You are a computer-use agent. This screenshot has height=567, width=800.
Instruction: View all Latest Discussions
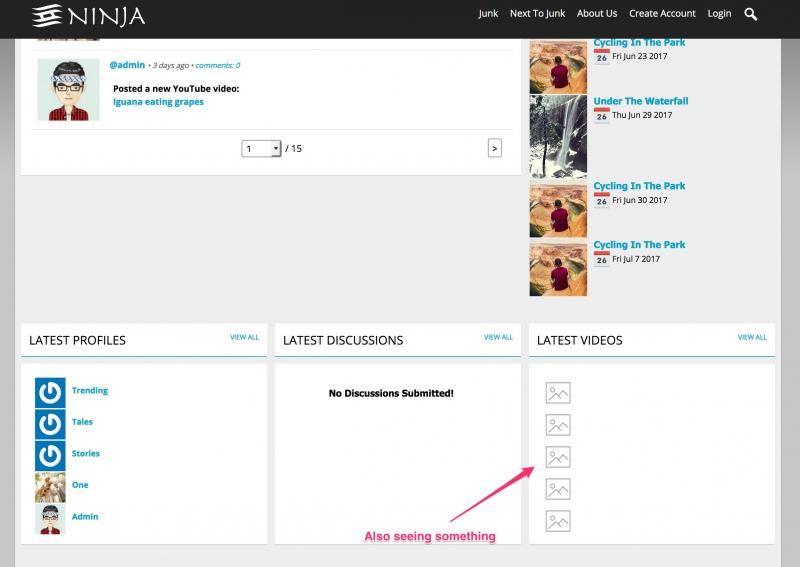coord(498,338)
